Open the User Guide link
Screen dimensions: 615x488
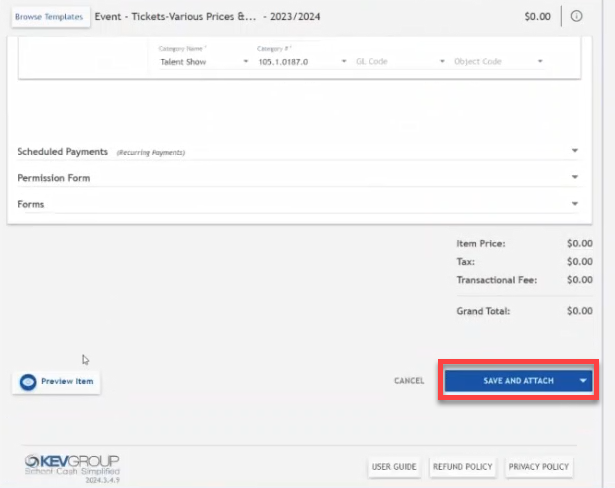click(x=394, y=467)
